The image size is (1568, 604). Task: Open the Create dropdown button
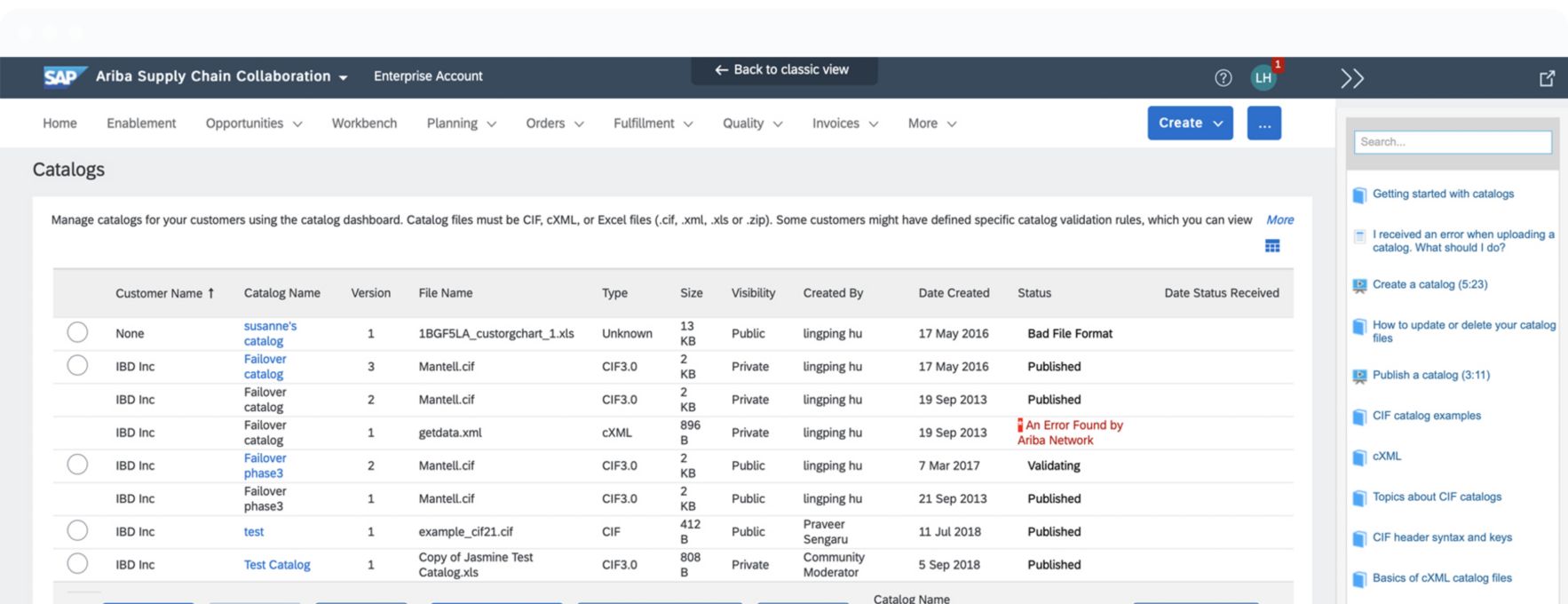[1189, 123]
